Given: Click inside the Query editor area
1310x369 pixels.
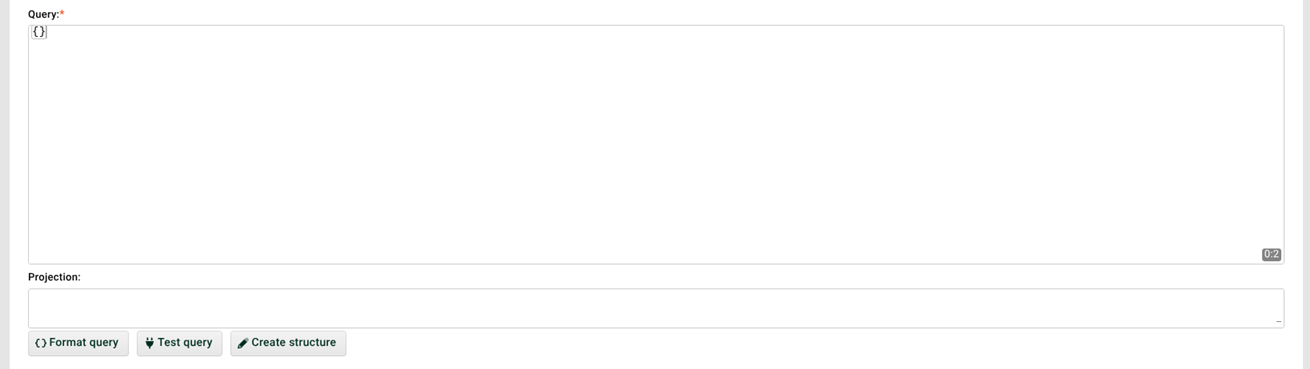Looking at the screenshot, I should pos(656,144).
